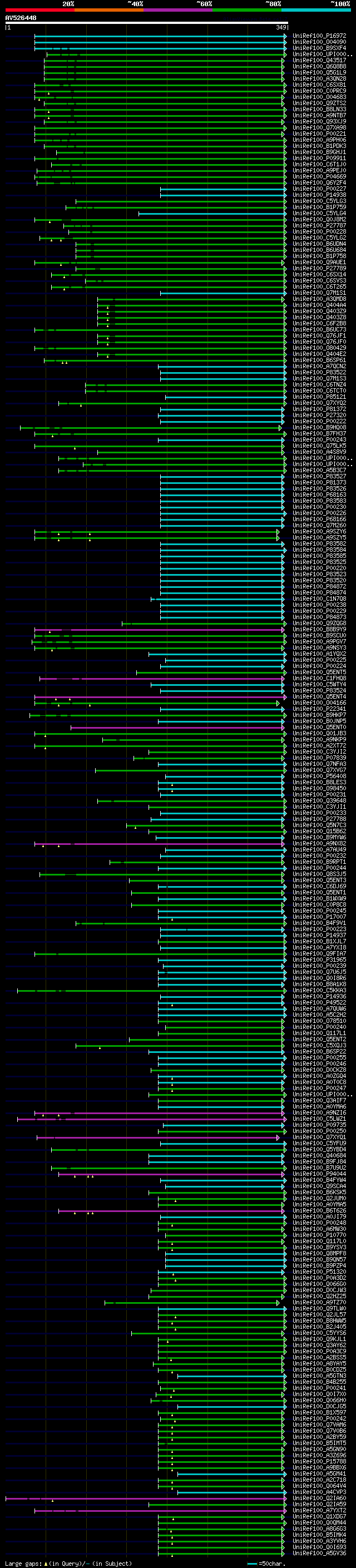The height and width of the screenshot is (1568, 356).
Task: Select hit label UniRef100_P07839
Action: click(x=319, y=758)
